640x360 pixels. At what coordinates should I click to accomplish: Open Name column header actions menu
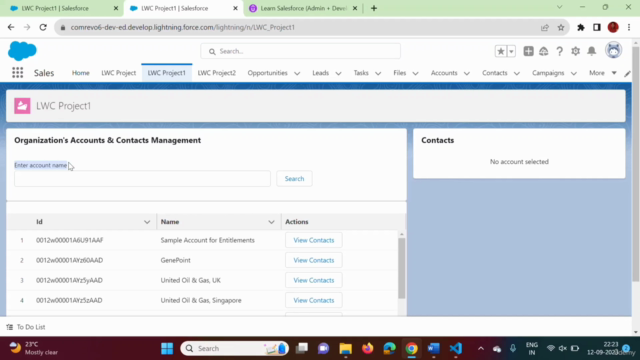coord(271,222)
